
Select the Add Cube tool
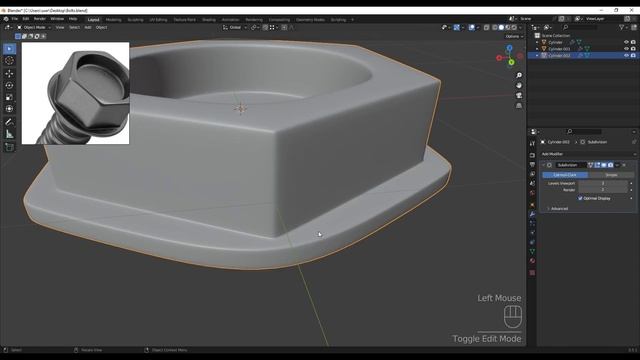pyautogui.click(x=9, y=147)
